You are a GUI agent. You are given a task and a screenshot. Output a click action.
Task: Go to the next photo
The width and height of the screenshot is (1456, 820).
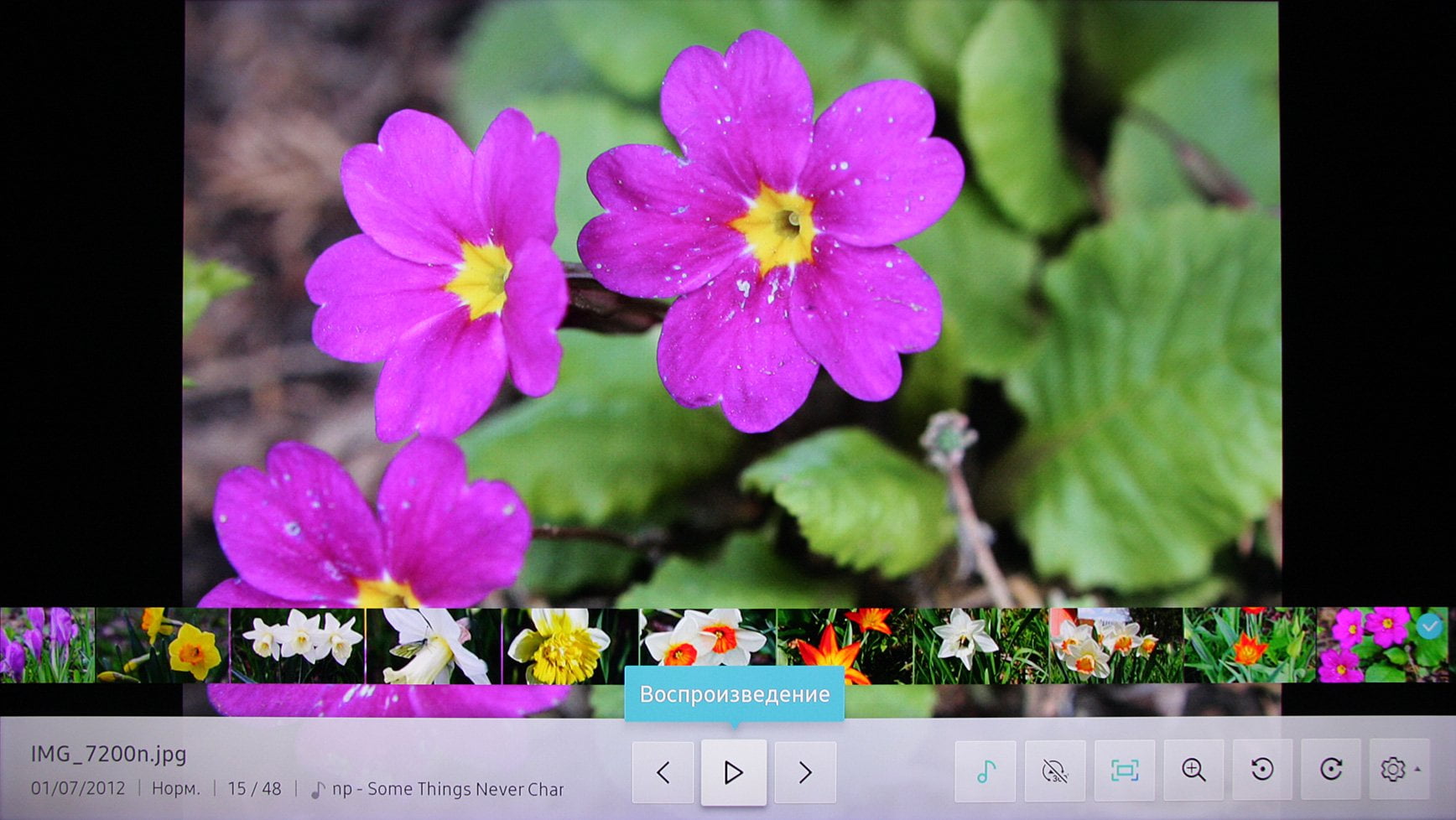(805, 772)
